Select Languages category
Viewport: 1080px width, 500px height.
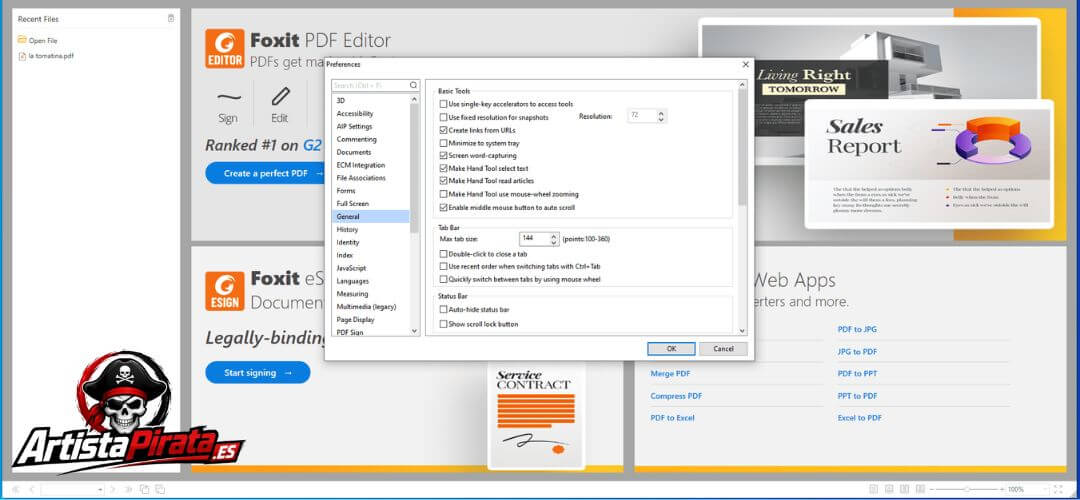click(353, 281)
